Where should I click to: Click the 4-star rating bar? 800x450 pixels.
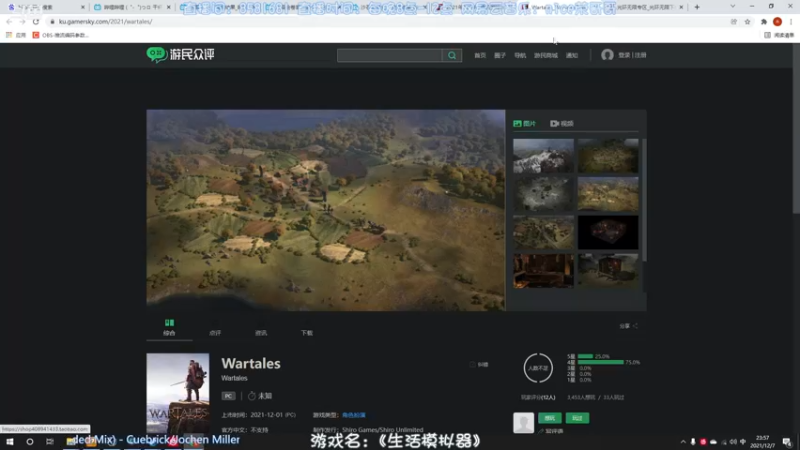601,362
